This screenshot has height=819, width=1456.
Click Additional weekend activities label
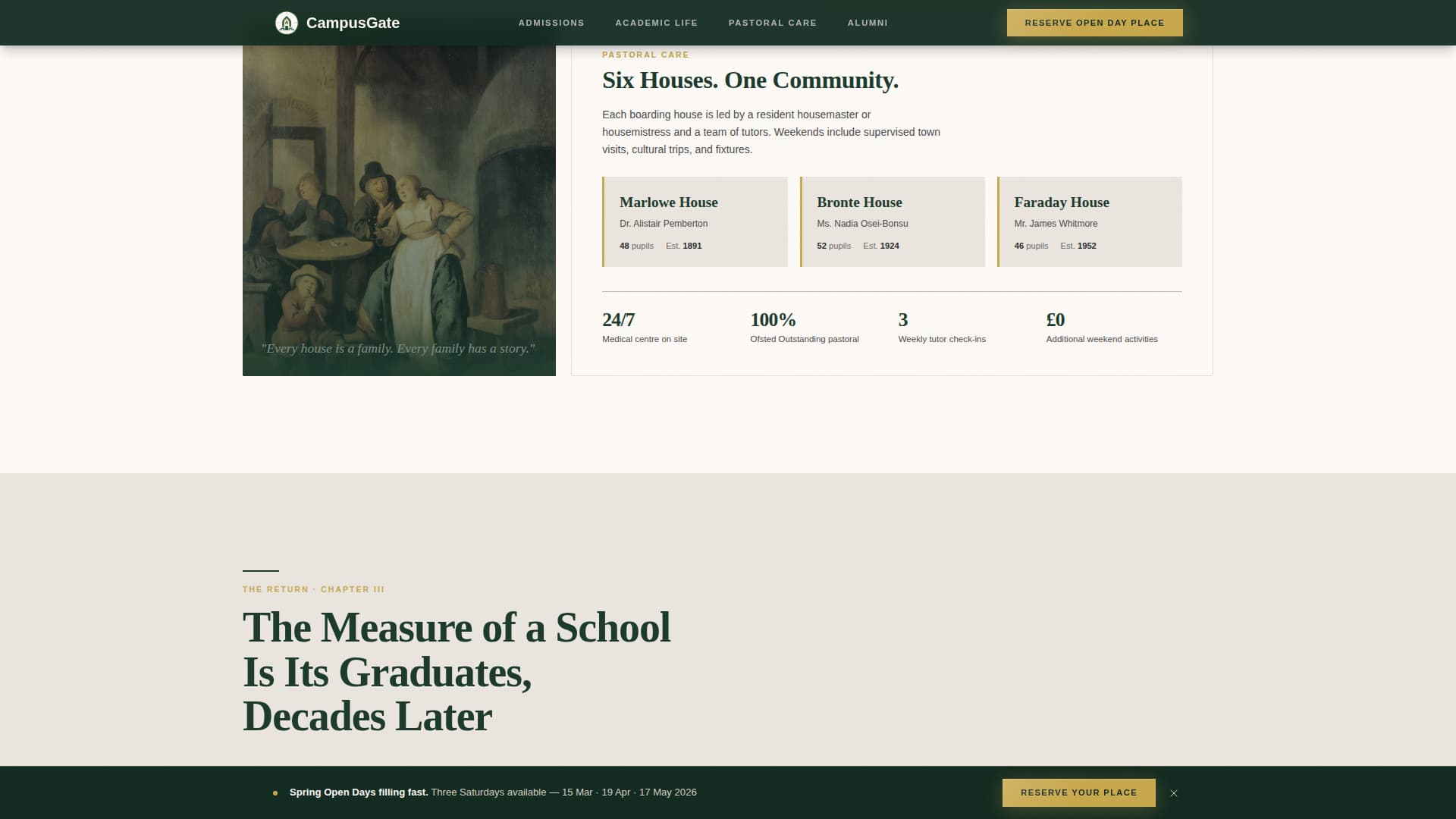click(1102, 339)
